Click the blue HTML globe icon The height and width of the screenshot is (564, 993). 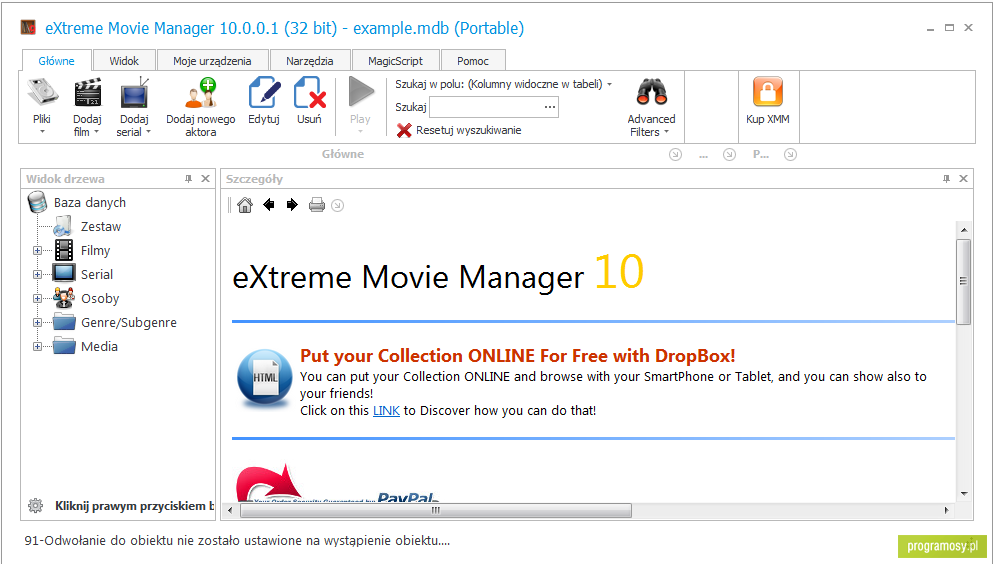(264, 377)
